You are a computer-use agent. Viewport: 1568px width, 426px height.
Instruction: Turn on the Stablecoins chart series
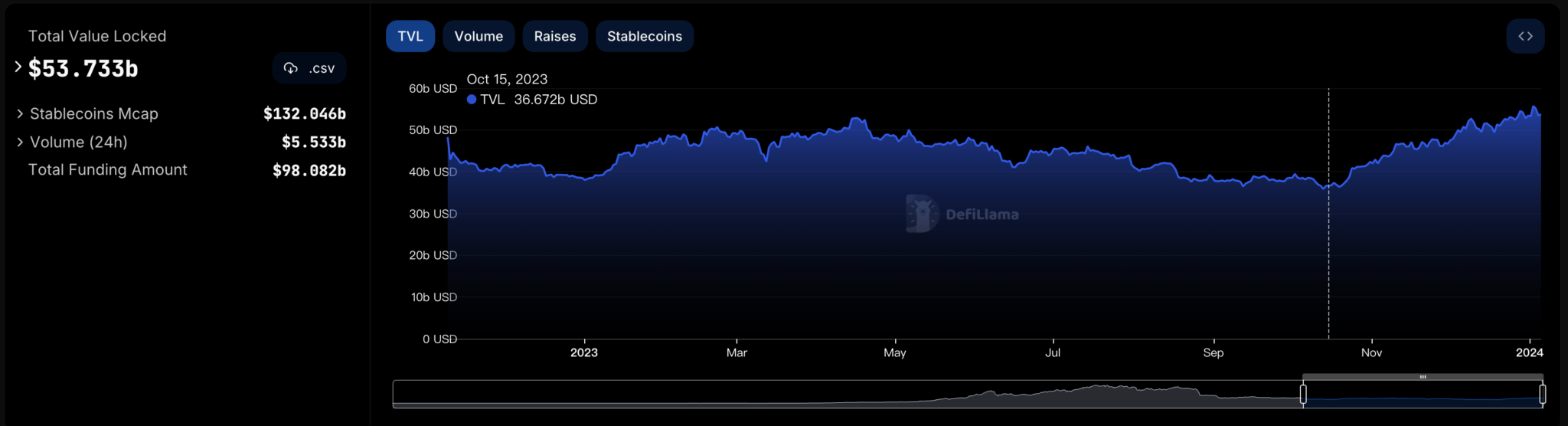[x=644, y=36]
